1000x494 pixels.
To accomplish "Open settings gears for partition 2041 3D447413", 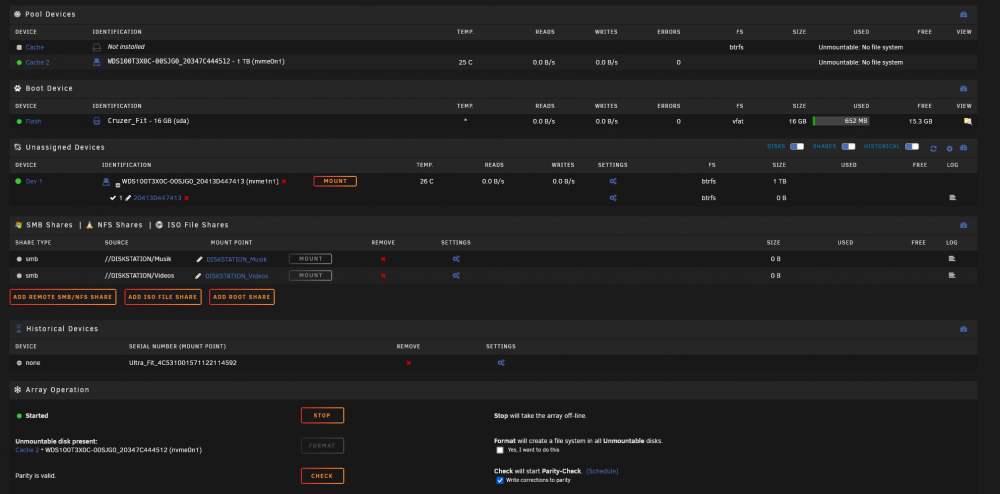I will 613,198.
